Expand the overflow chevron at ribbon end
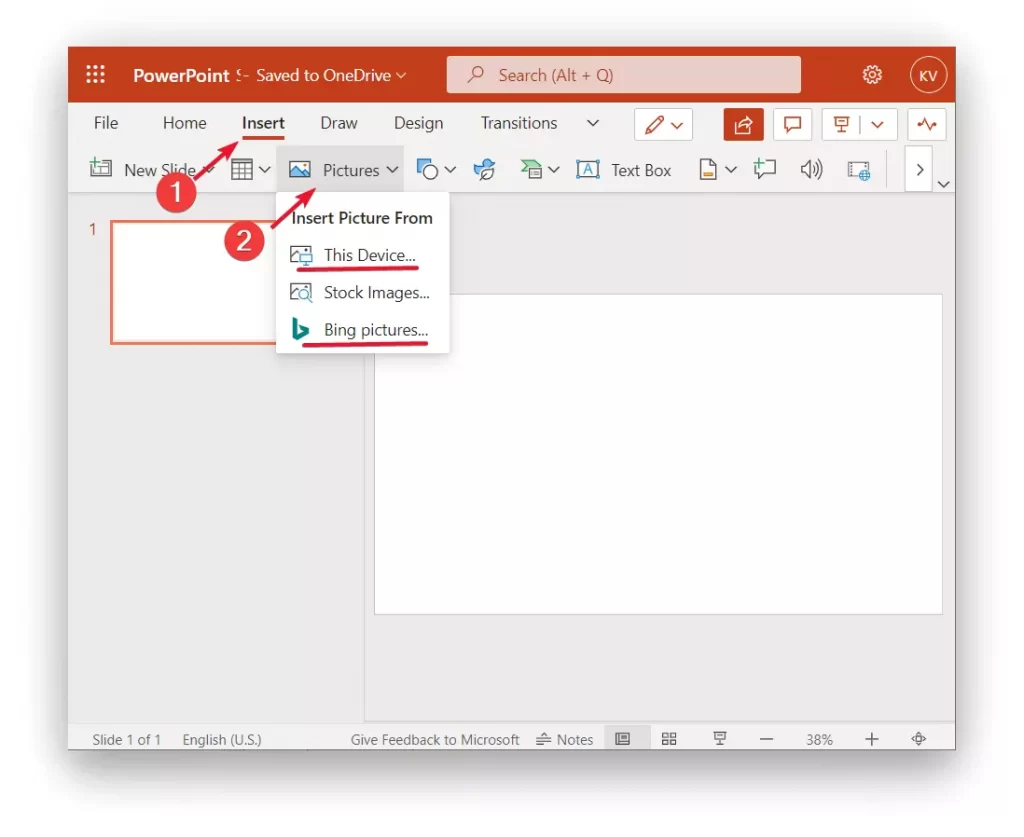Screen dimensions: 1024x837 tap(918, 169)
